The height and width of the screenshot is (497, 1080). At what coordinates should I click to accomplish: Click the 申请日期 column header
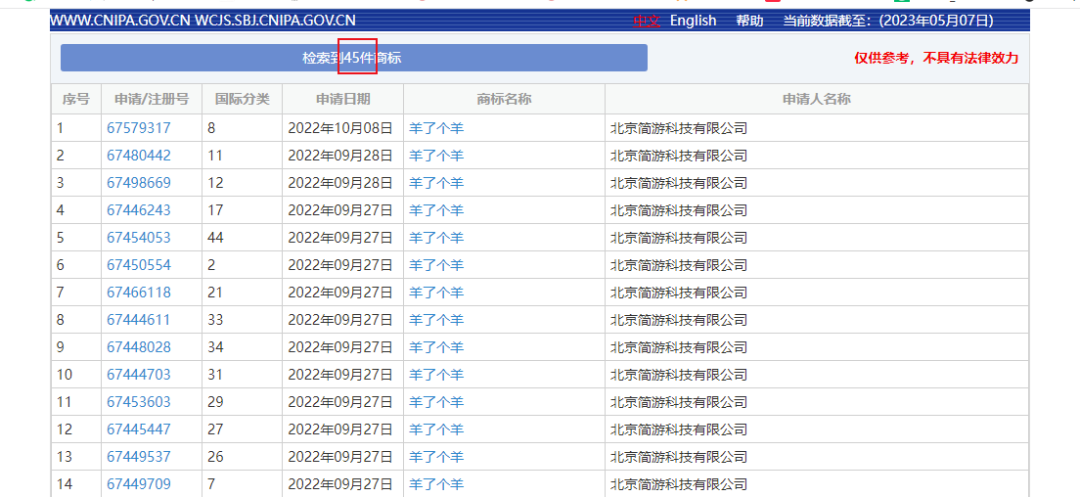click(x=343, y=99)
